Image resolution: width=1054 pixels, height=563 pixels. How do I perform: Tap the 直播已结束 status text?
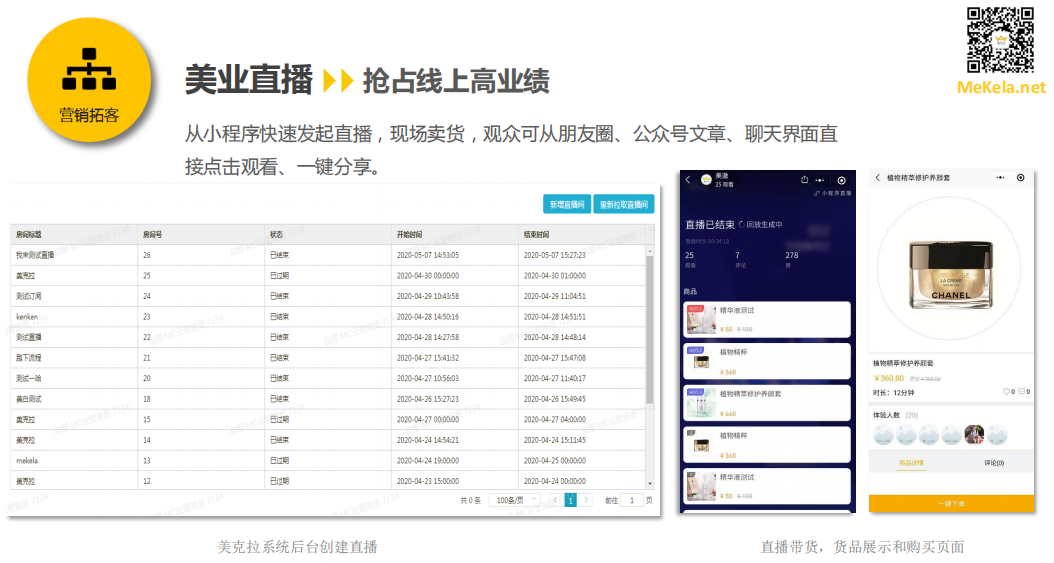pyautogui.click(x=710, y=224)
